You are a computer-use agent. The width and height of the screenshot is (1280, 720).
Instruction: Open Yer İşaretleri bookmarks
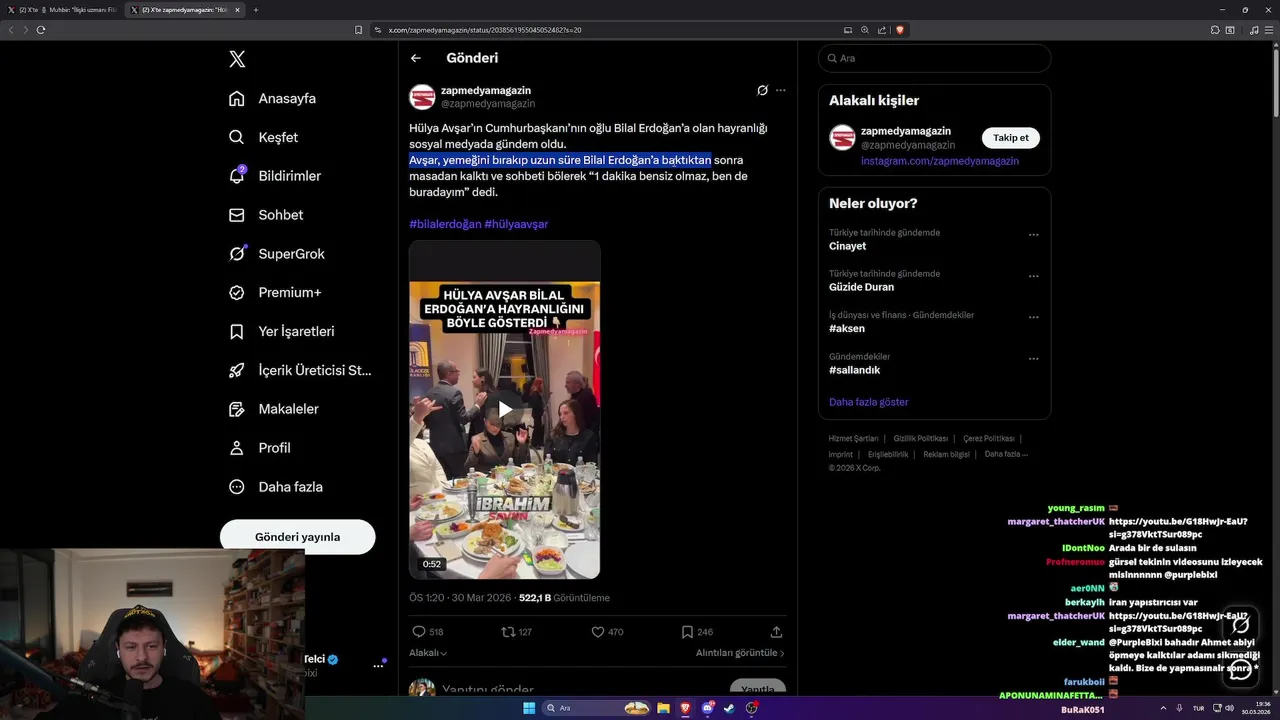(281, 331)
